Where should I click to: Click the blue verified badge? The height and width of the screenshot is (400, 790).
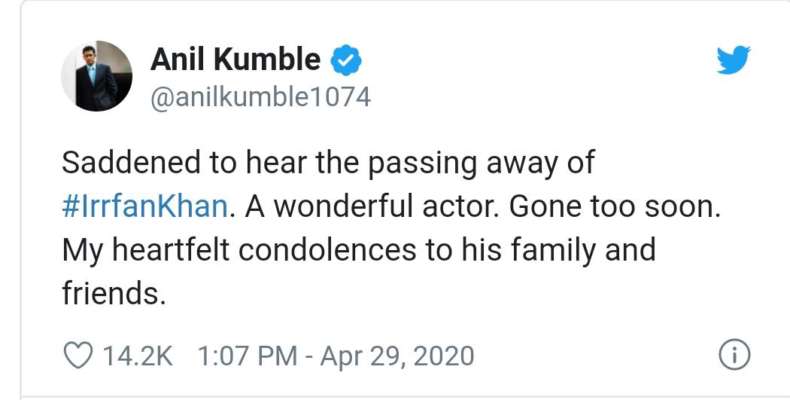click(x=346, y=60)
